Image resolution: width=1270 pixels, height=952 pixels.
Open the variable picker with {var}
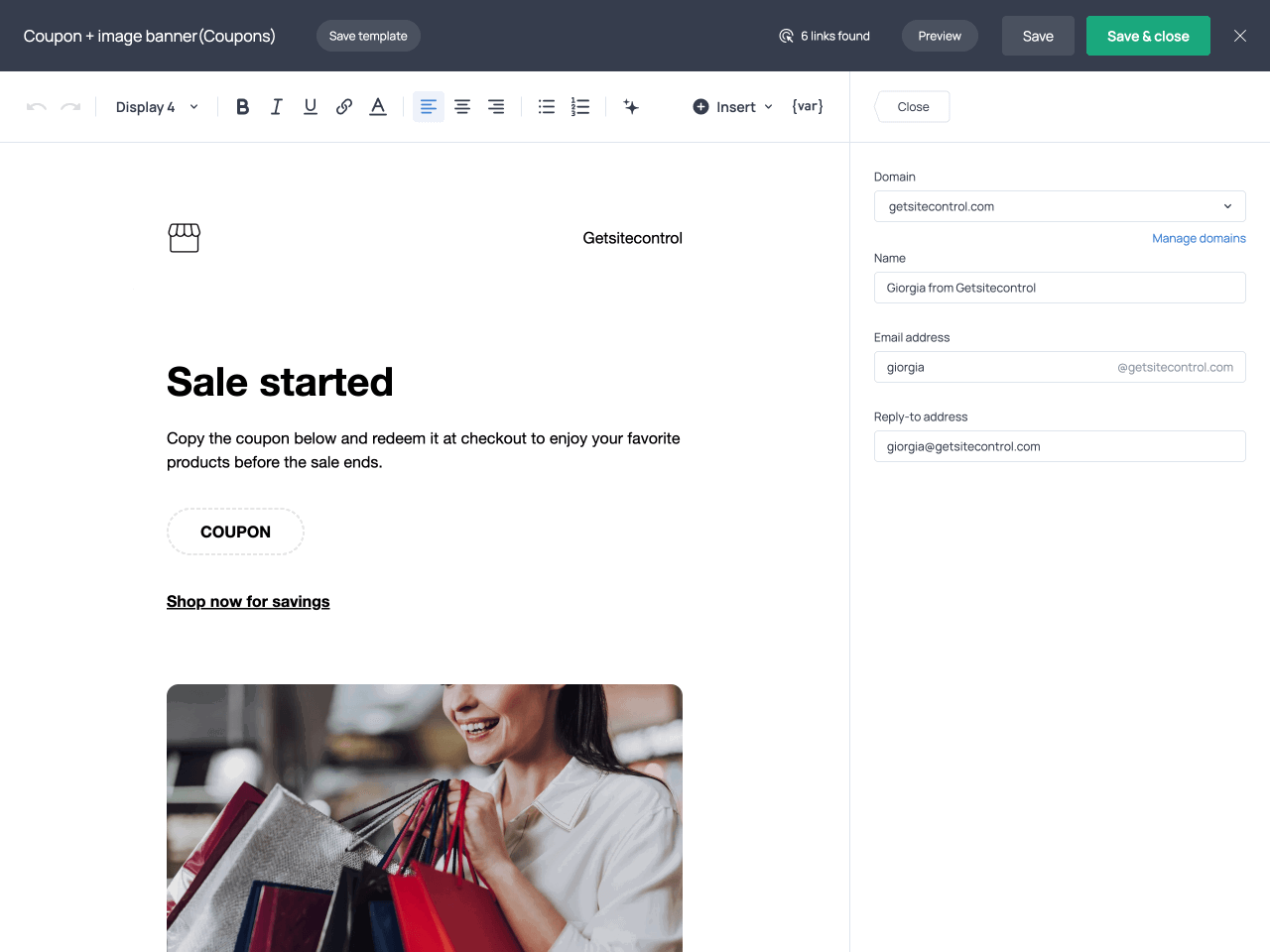[807, 106]
